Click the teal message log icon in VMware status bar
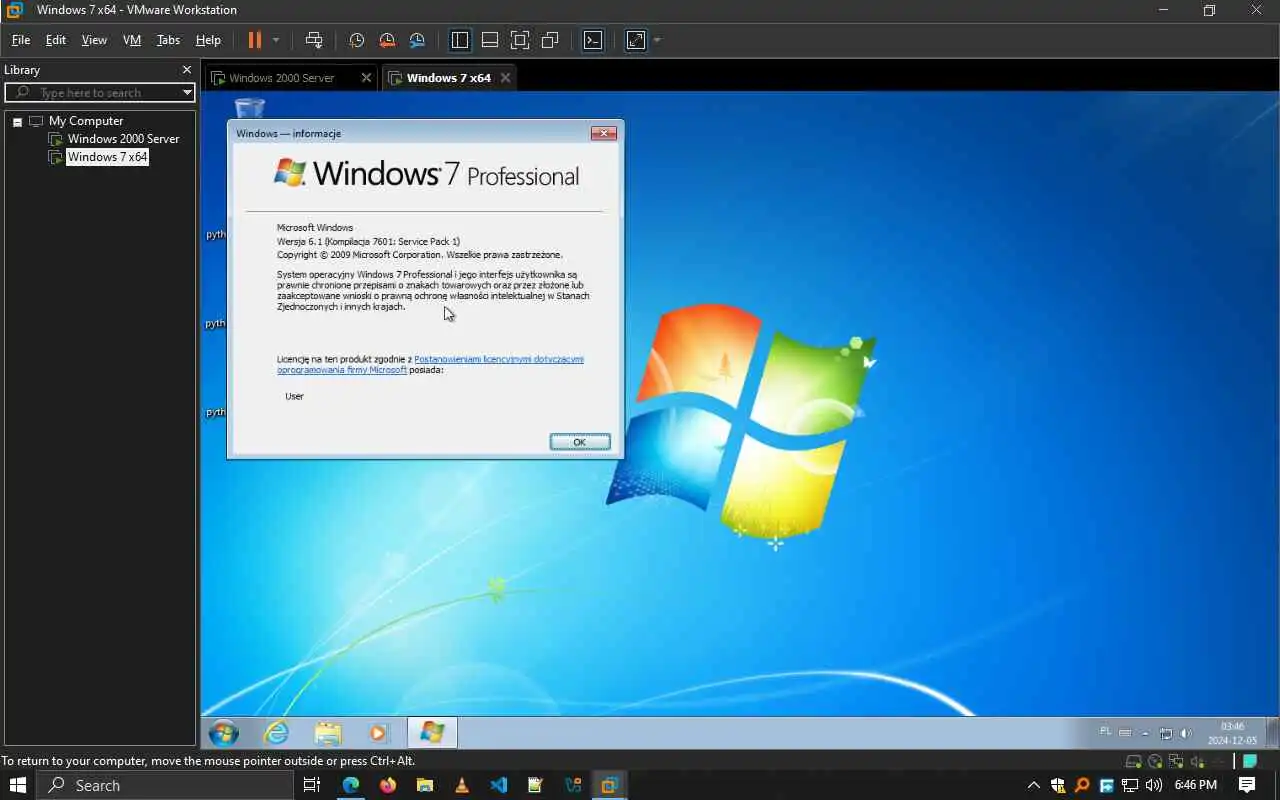The image size is (1280, 800). coord(1250,761)
